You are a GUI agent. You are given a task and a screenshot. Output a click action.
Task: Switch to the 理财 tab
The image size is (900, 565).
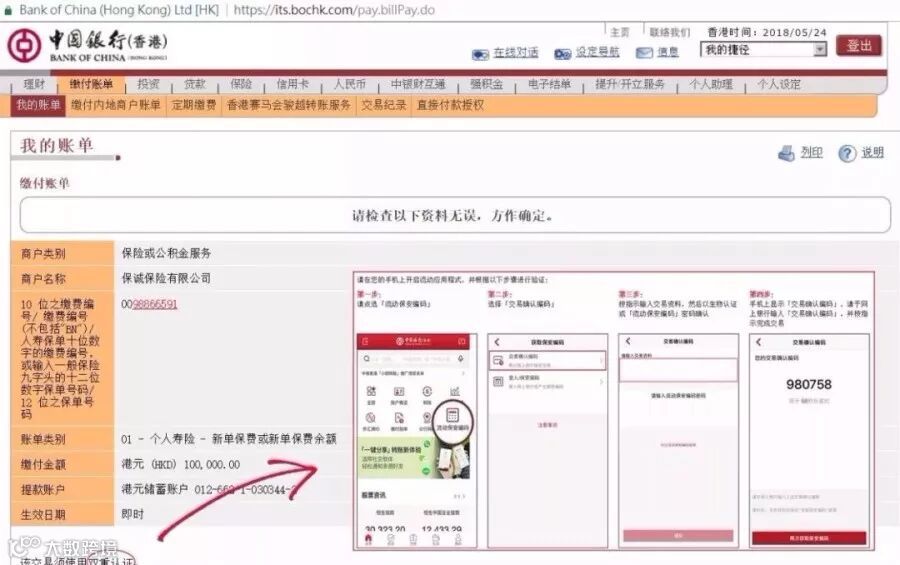click(34, 84)
